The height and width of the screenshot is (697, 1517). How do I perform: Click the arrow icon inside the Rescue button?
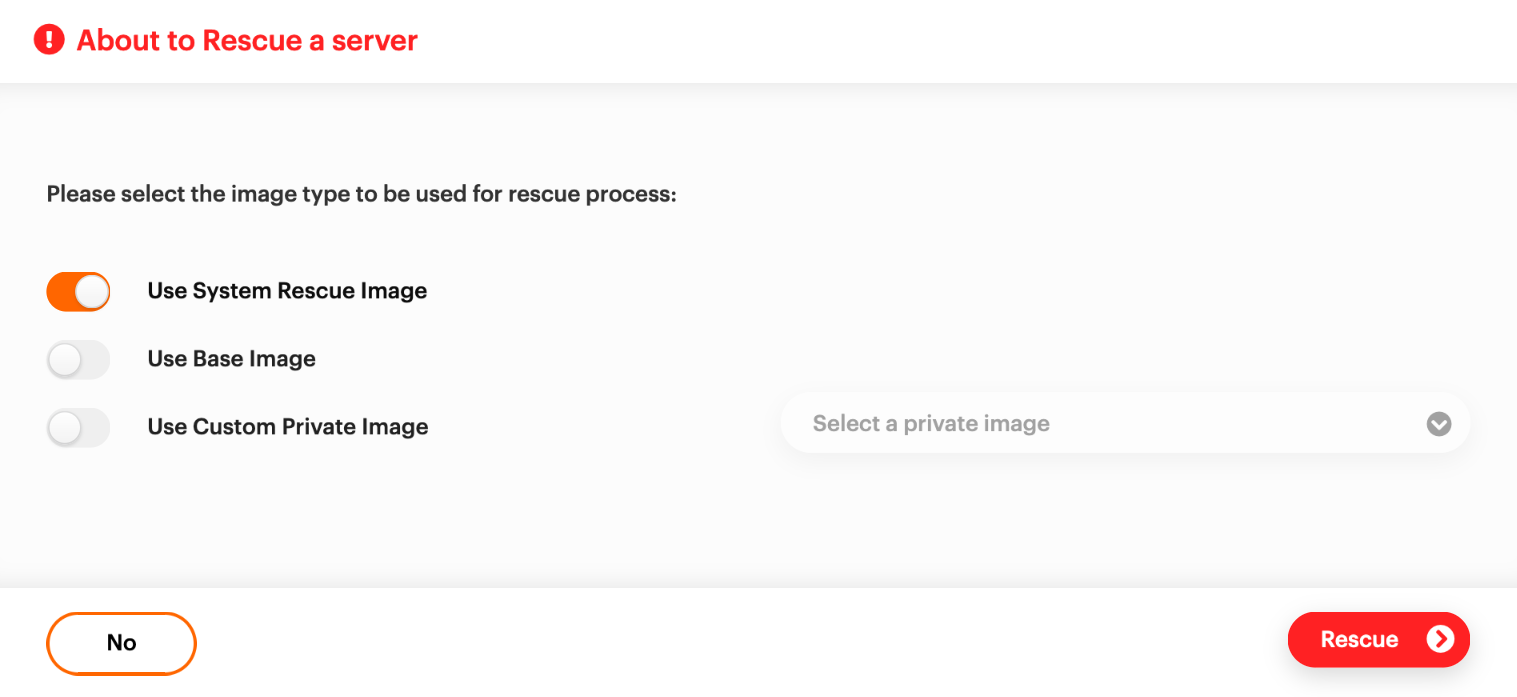pyautogui.click(x=1440, y=639)
